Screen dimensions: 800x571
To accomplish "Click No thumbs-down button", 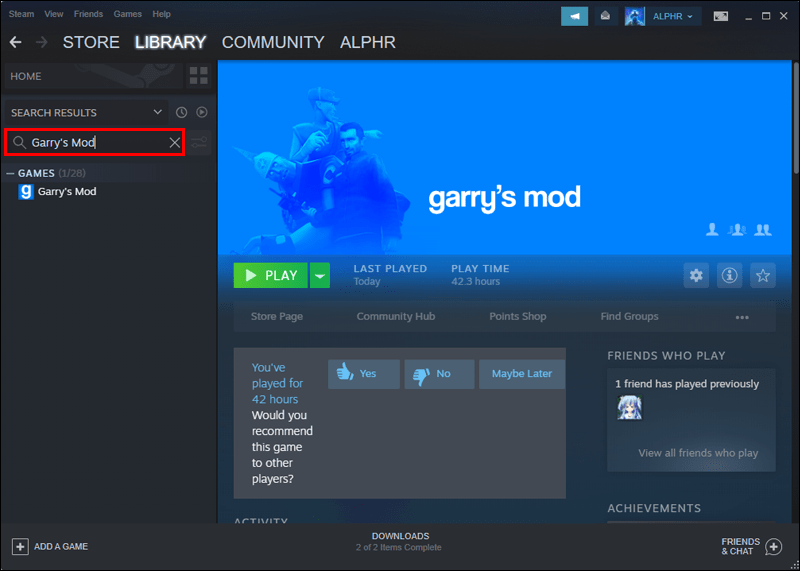I will click(x=439, y=374).
